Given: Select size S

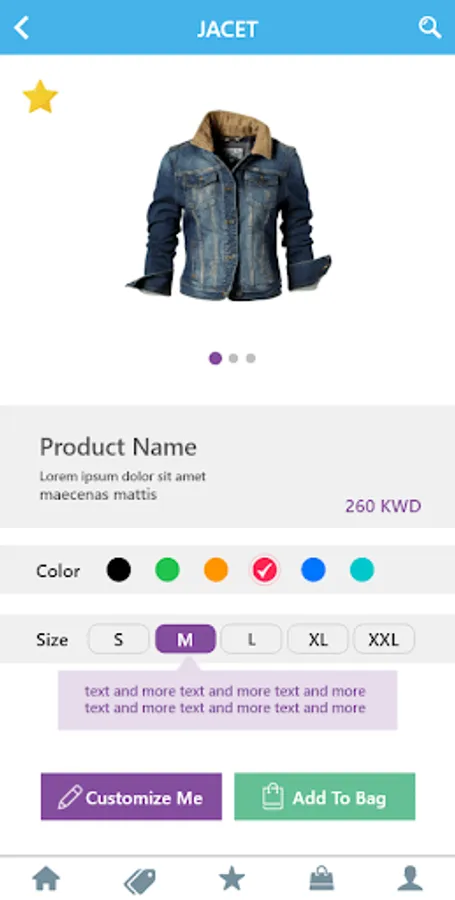Looking at the screenshot, I should [x=118, y=639].
